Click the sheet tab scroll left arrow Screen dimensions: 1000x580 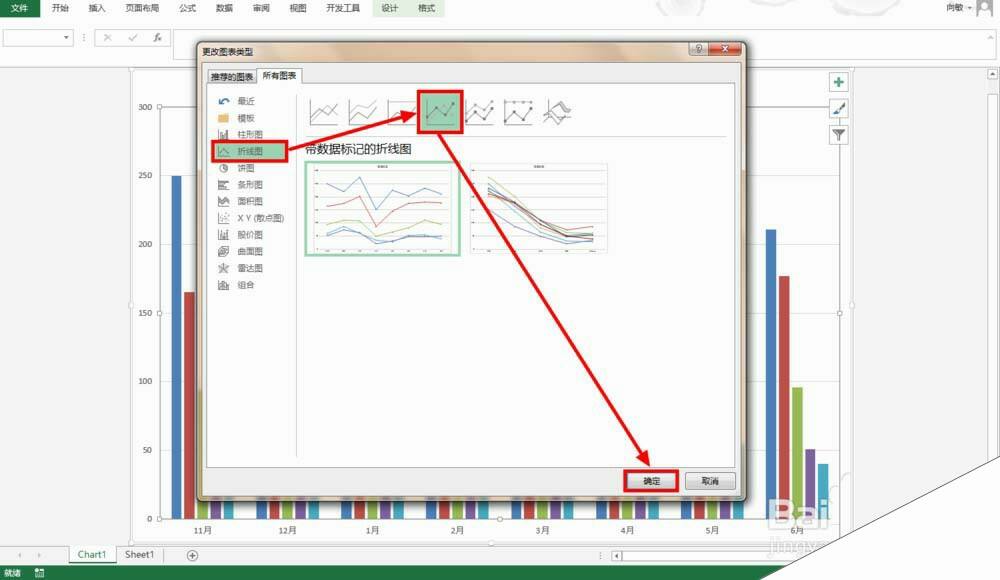point(20,555)
